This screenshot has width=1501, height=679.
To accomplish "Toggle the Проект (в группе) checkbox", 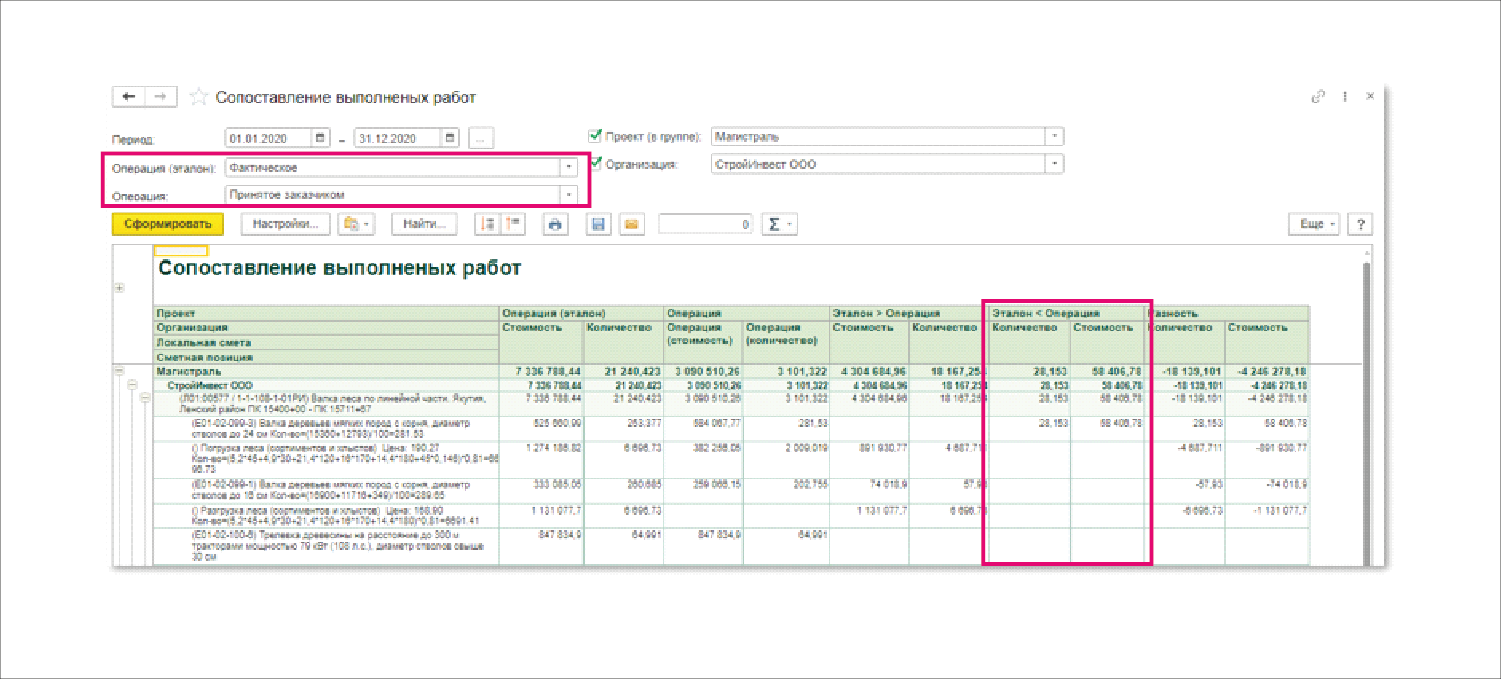I will coord(596,136).
